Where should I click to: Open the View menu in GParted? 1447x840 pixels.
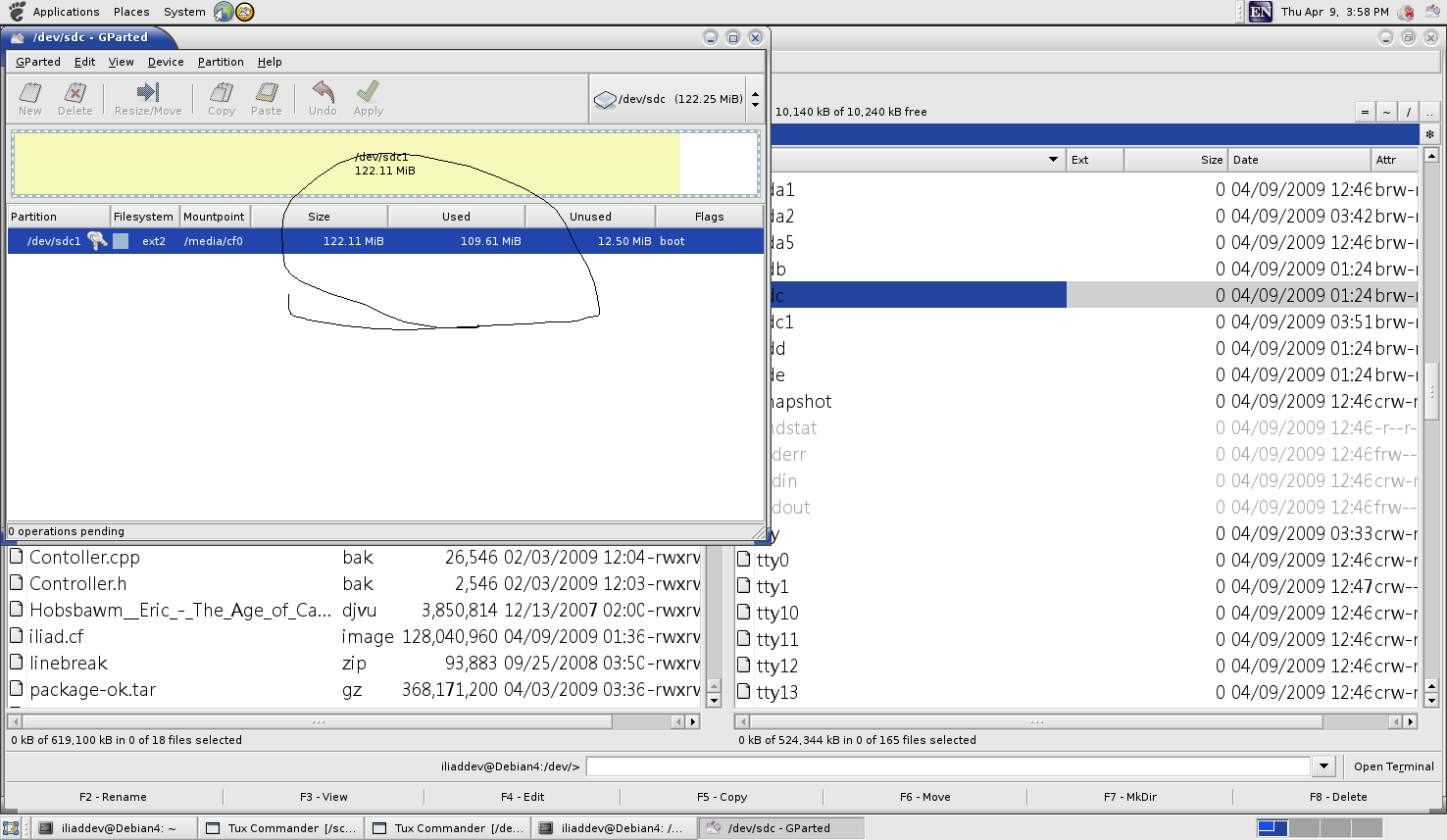coord(122,62)
